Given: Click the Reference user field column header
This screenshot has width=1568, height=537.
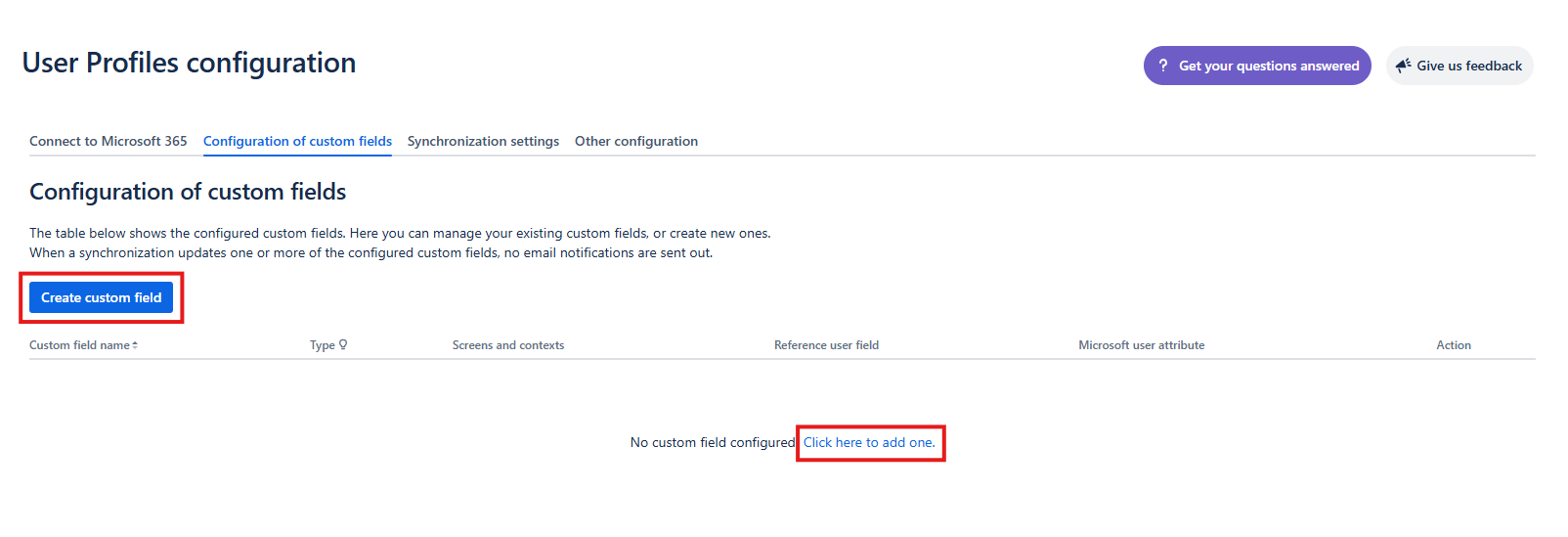Looking at the screenshot, I should [x=826, y=345].
